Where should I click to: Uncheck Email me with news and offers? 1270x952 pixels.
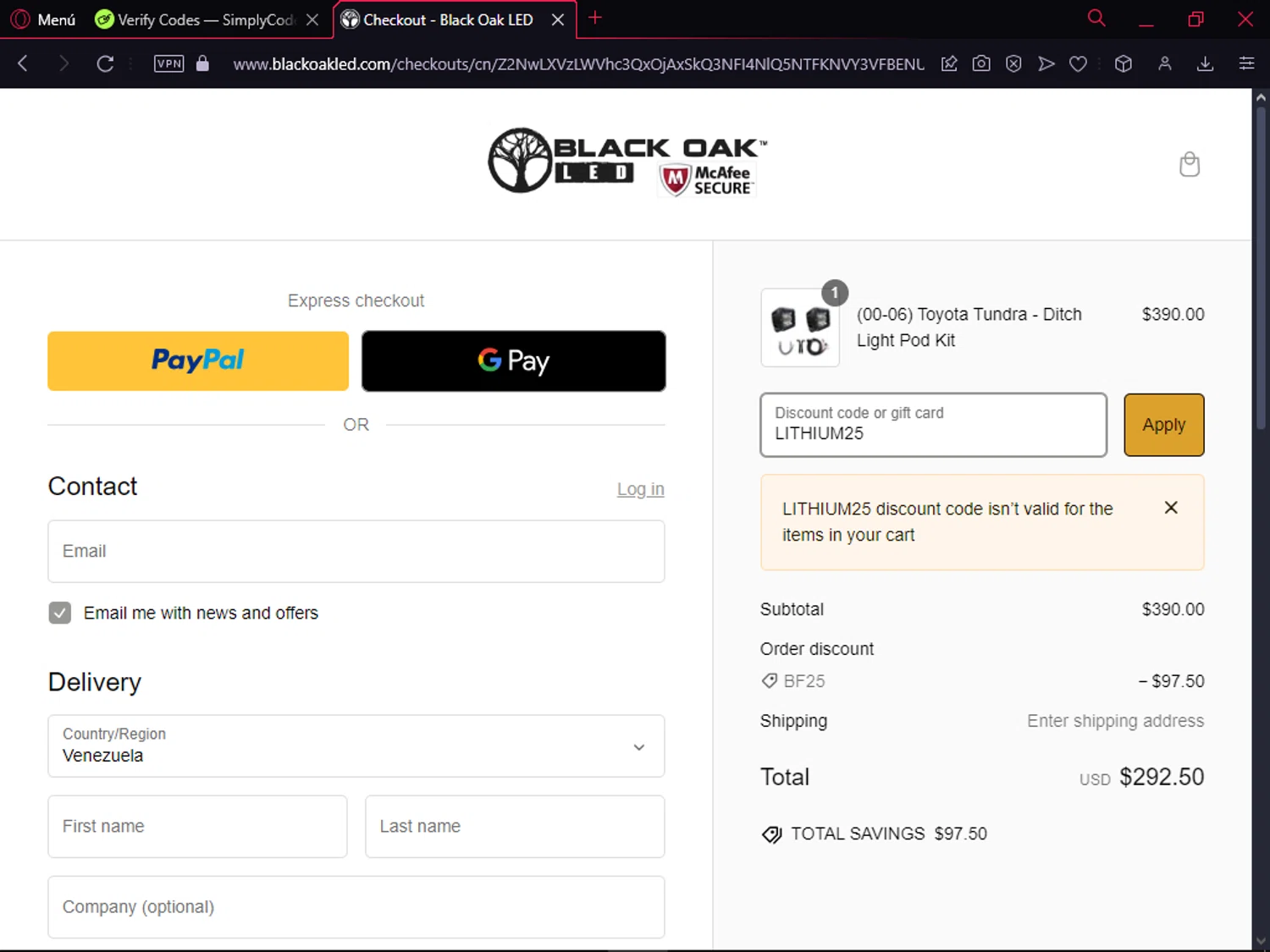click(x=60, y=613)
